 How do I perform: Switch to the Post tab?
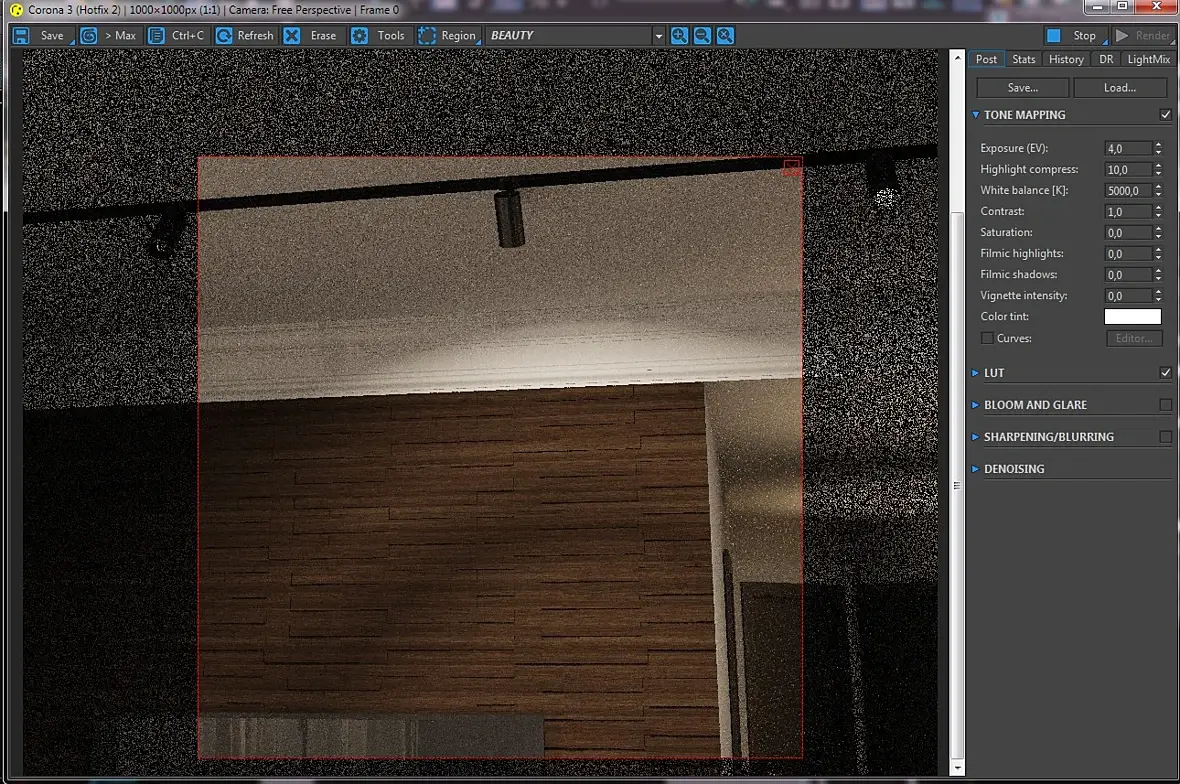point(986,59)
